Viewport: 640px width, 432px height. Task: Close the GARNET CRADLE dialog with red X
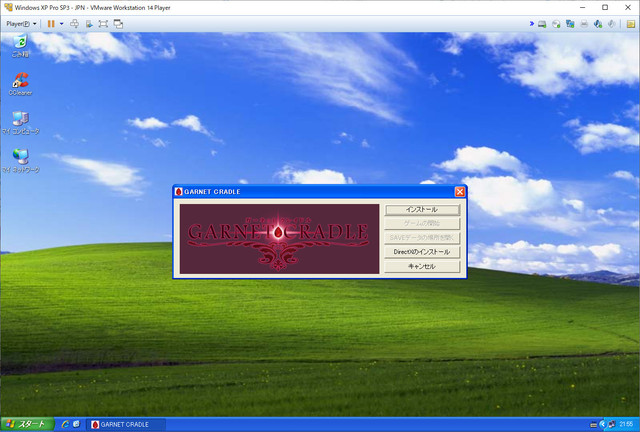460,192
